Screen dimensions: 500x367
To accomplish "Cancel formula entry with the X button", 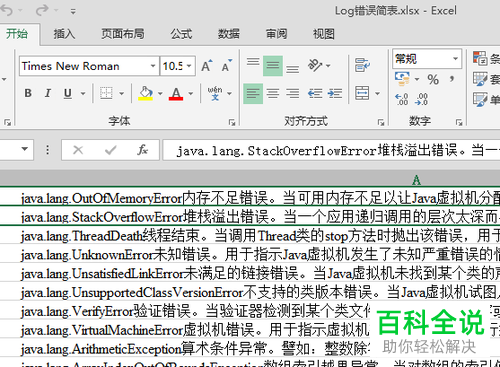I will click(x=78, y=150).
